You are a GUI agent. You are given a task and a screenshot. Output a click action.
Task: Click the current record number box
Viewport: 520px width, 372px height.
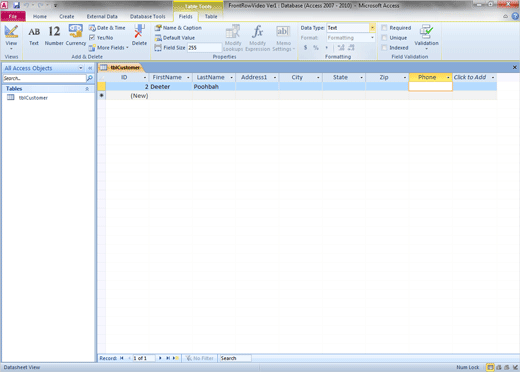[x=144, y=358]
